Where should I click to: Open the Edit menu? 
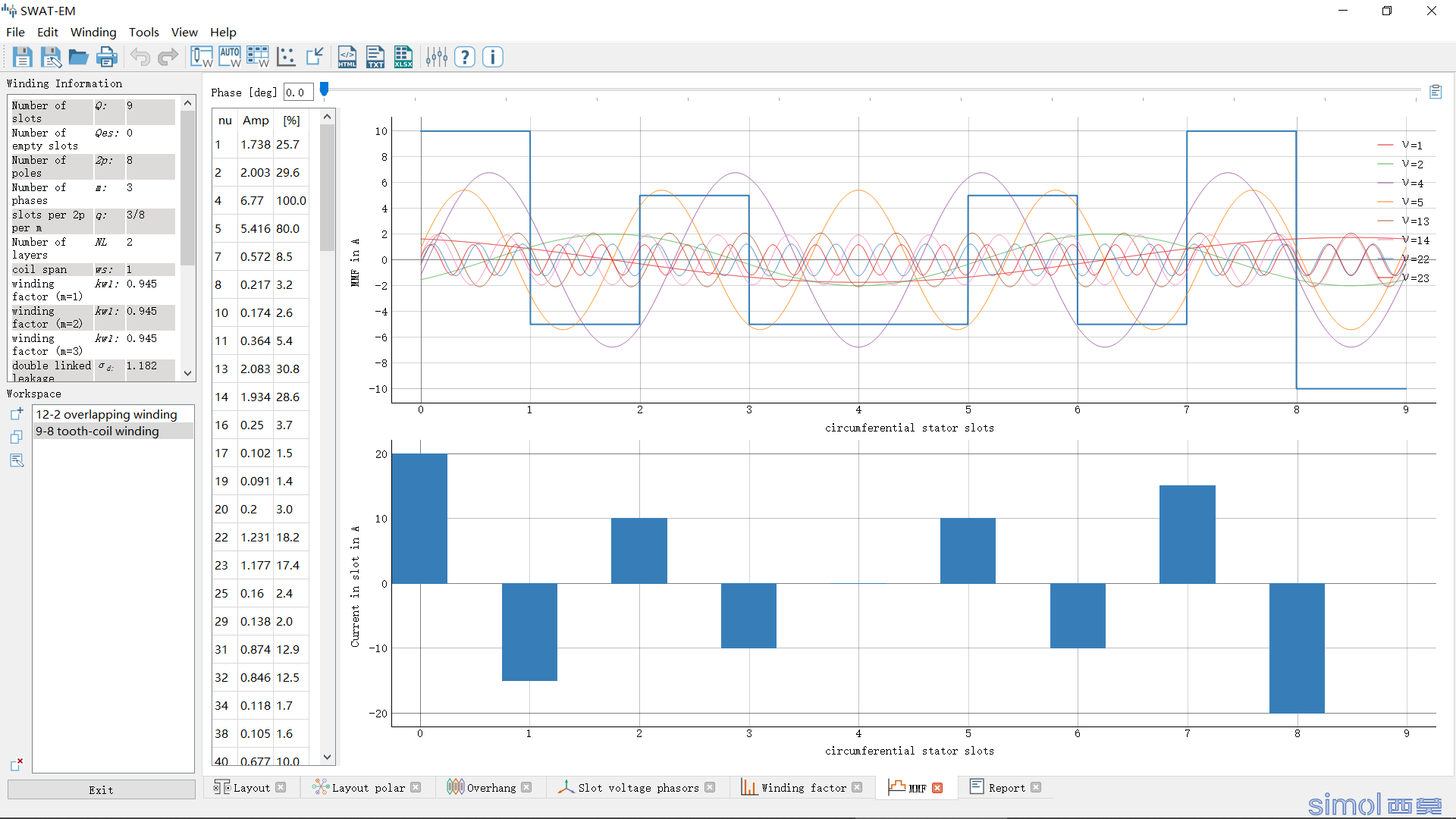click(x=48, y=32)
